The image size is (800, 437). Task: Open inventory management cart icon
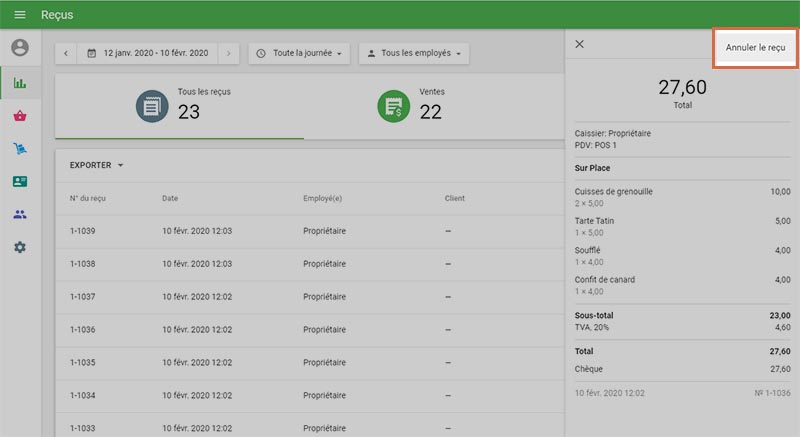click(20, 149)
